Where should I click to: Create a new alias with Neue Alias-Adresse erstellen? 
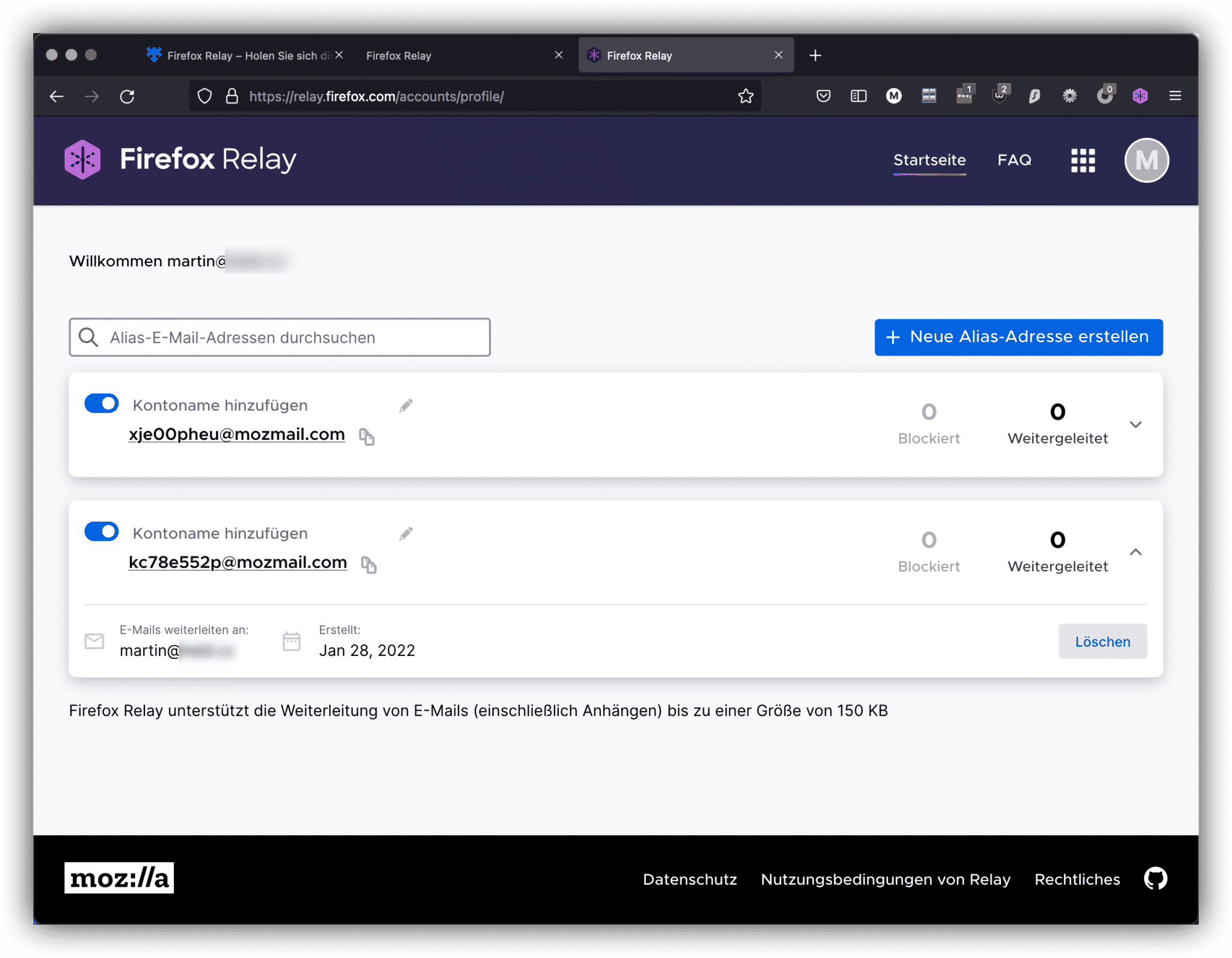pos(1018,337)
